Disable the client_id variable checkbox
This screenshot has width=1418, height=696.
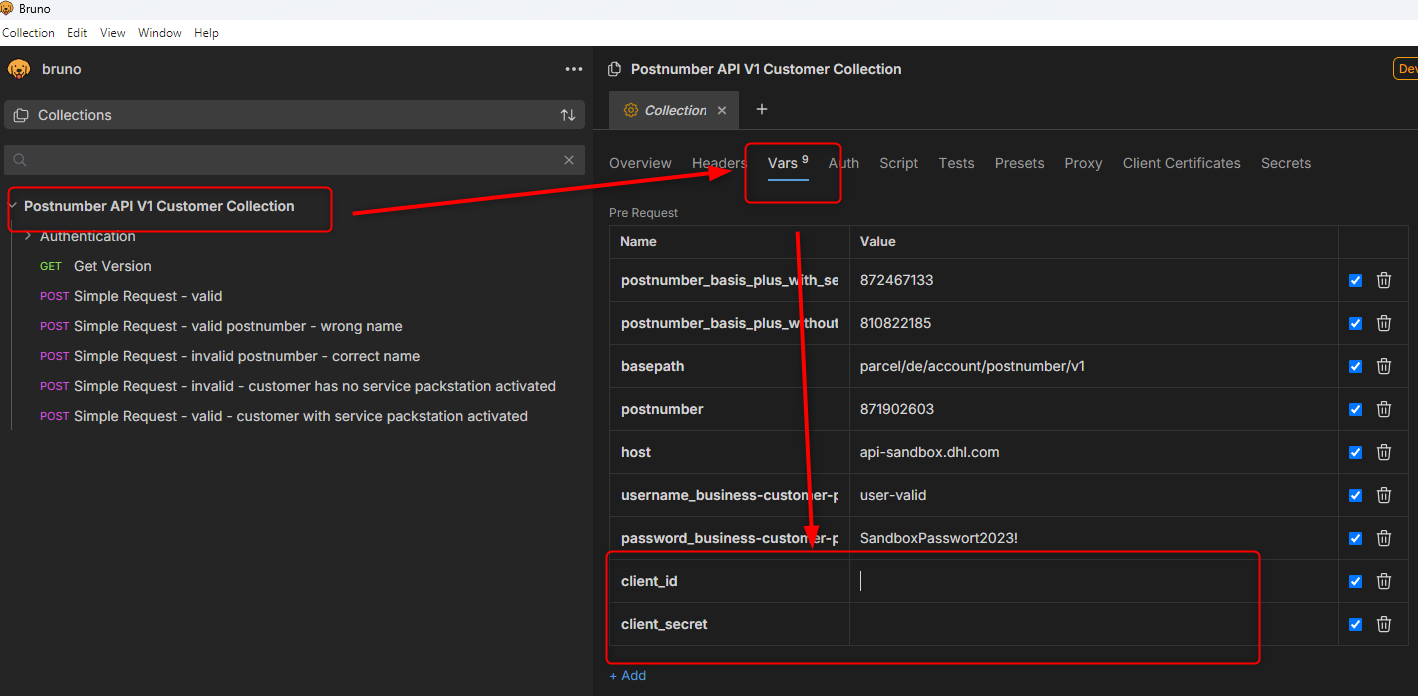click(x=1355, y=582)
